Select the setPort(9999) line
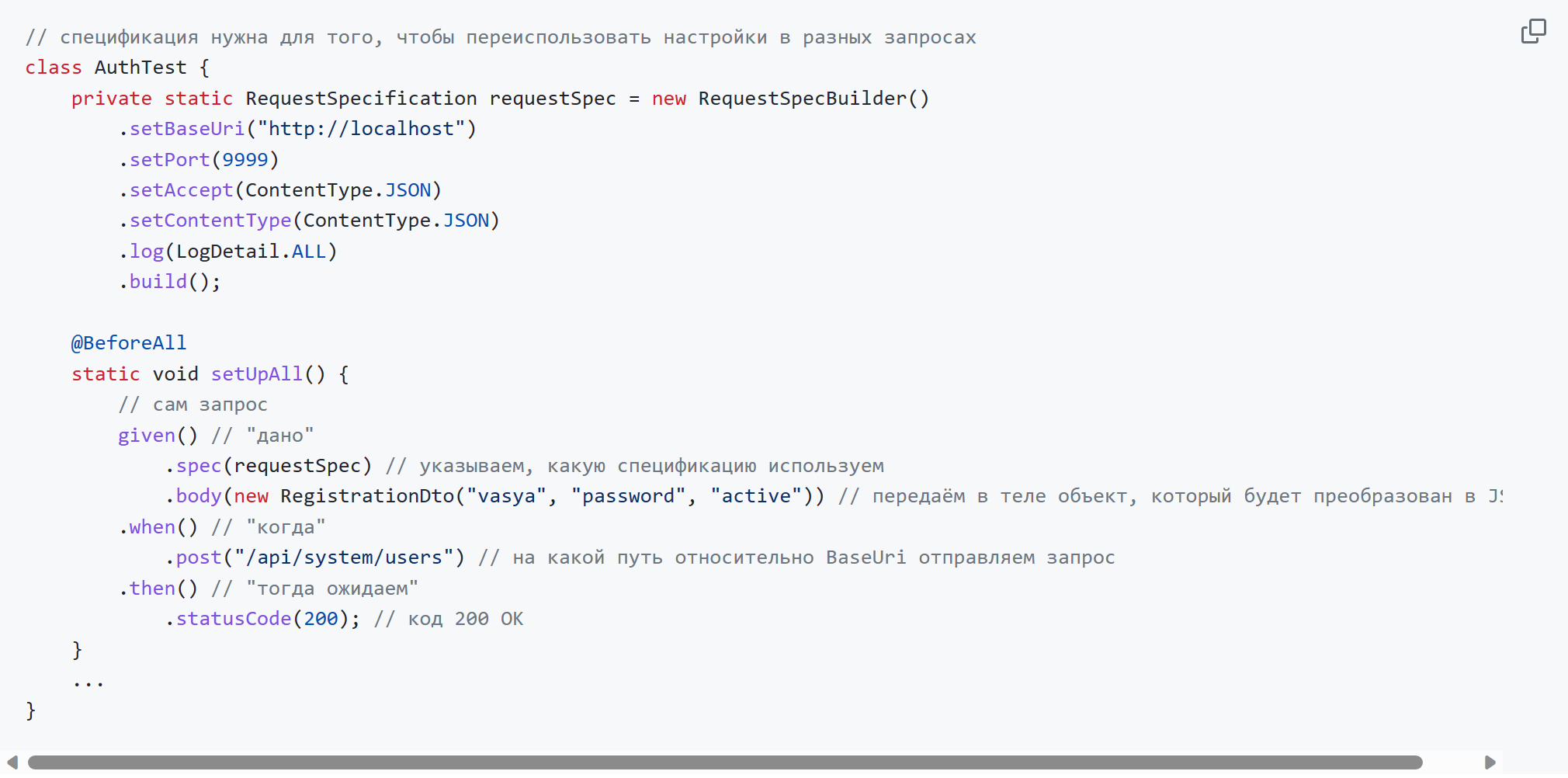Screen dimensions: 1568x778 (198, 159)
